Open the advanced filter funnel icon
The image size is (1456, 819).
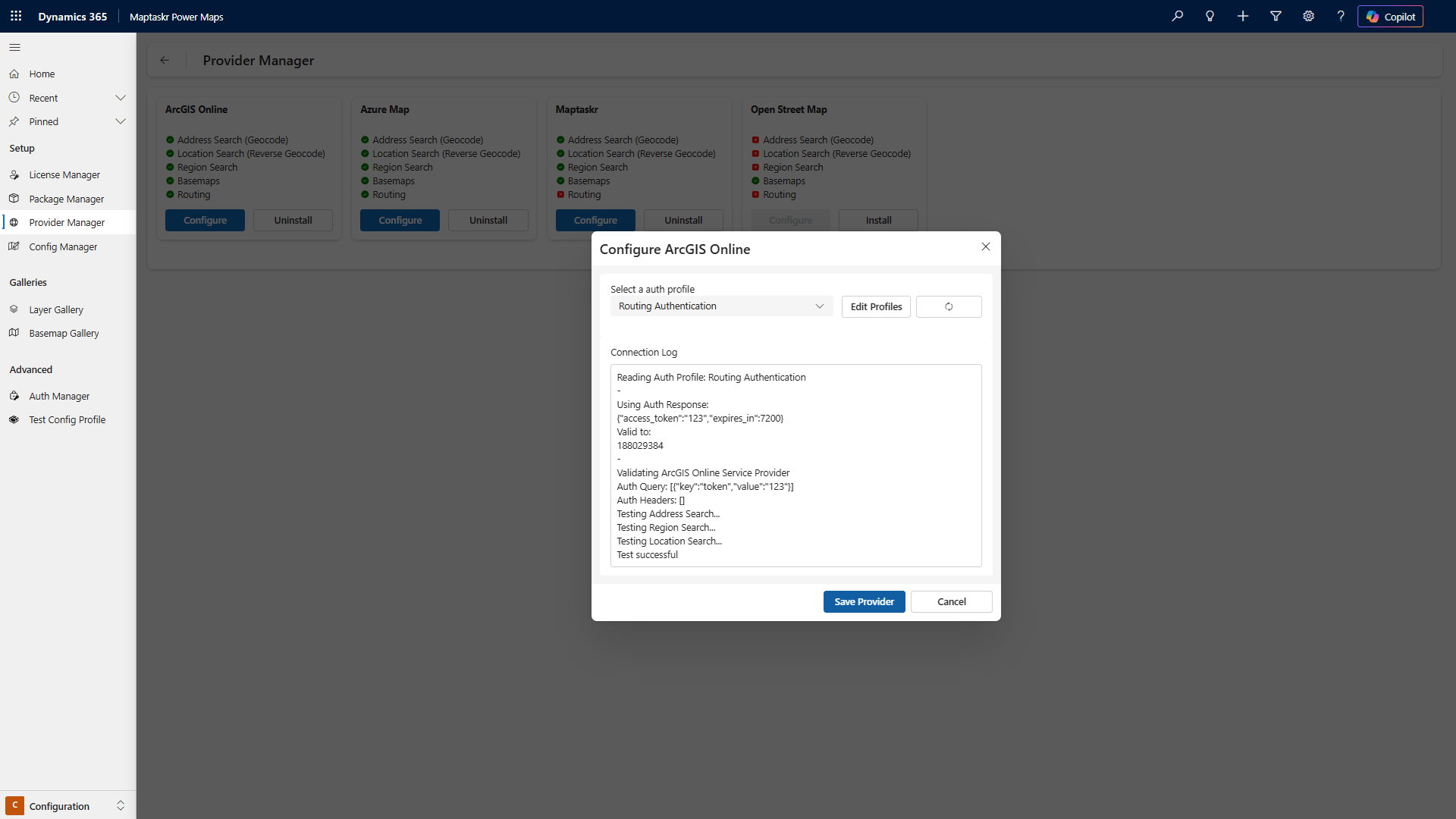[x=1276, y=16]
